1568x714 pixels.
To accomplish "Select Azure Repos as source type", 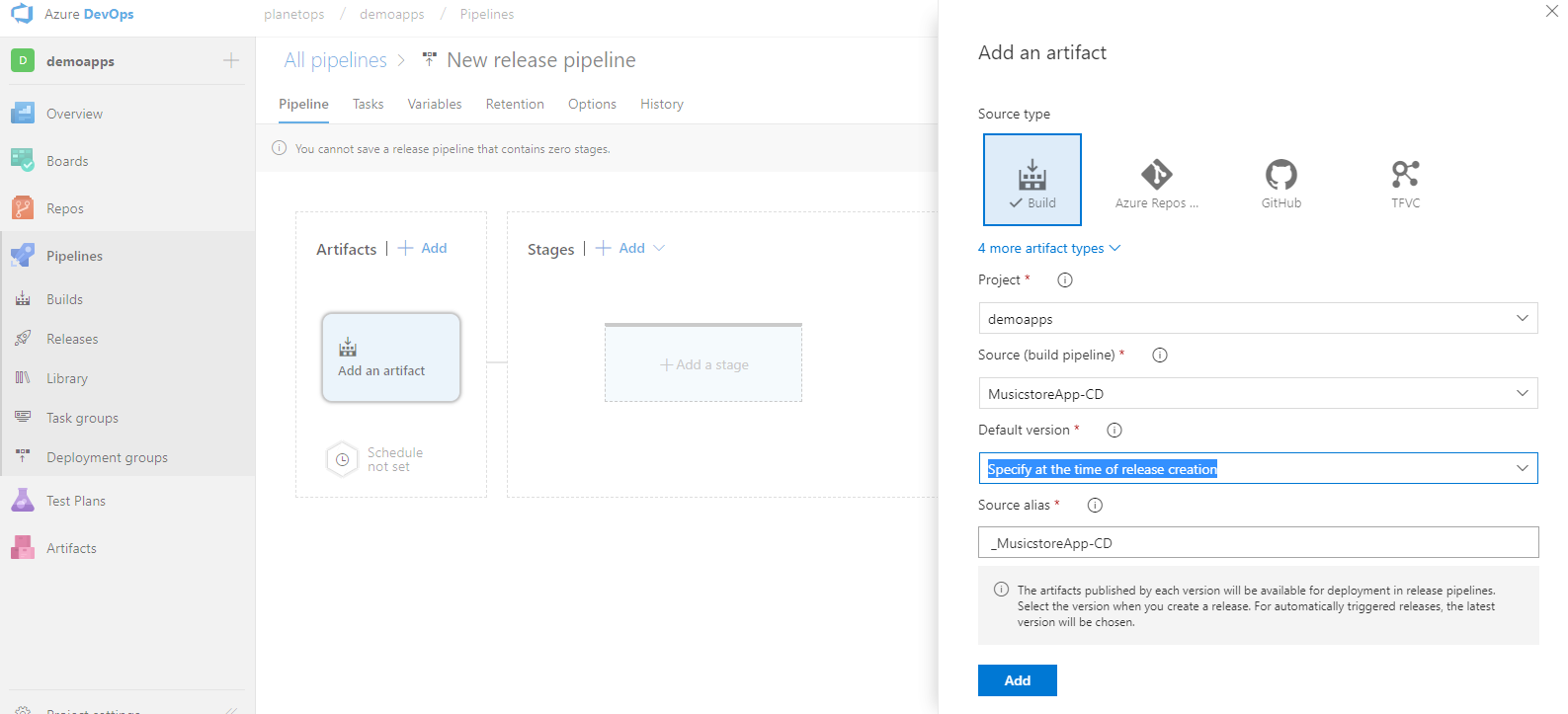I will pyautogui.click(x=1156, y=185).
